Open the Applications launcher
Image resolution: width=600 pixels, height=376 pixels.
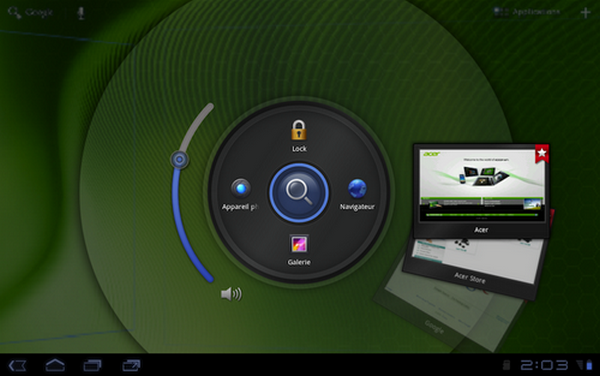point(527,12)
